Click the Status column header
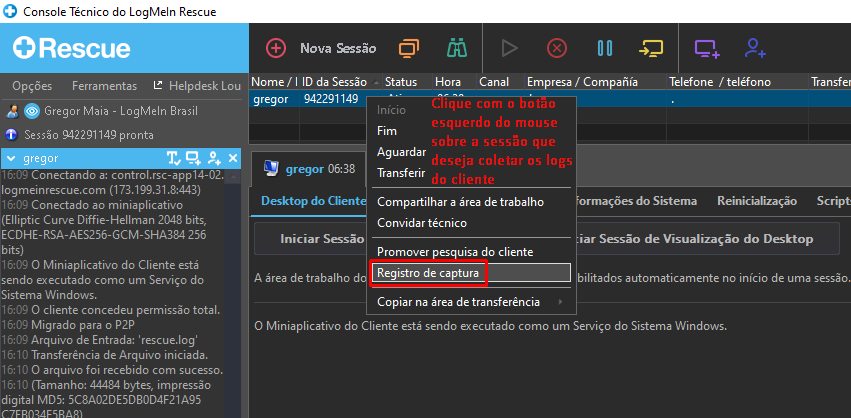Screen dimensions: 851x418 tap(407, 82)
